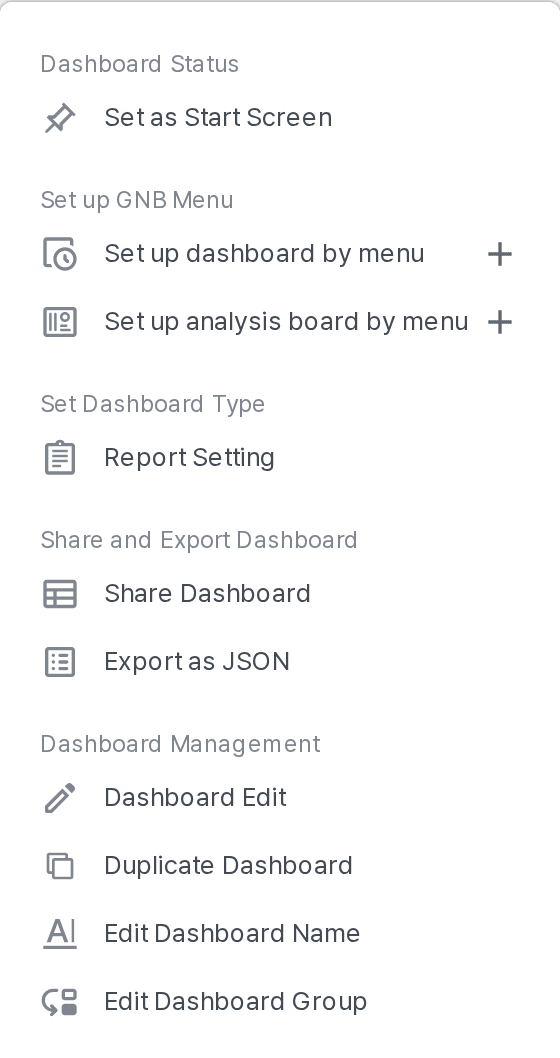
Task: Expand Set up analysis board by menu plus sign
Action: 500,323
